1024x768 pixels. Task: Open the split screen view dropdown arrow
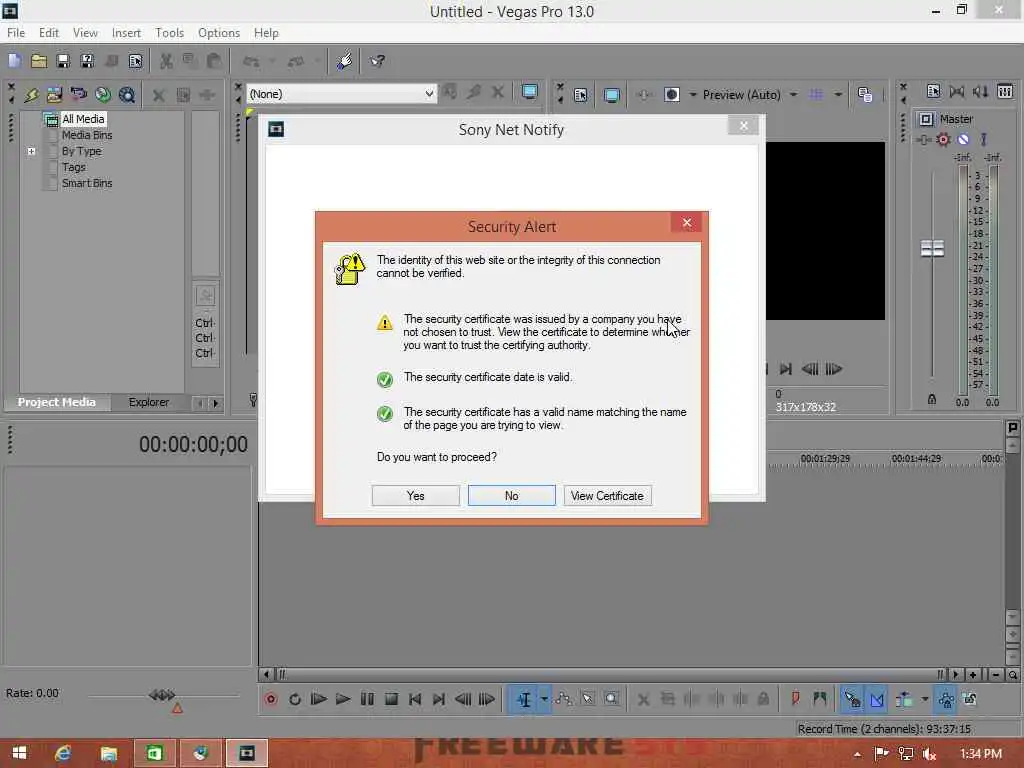(x=693, y=95)
